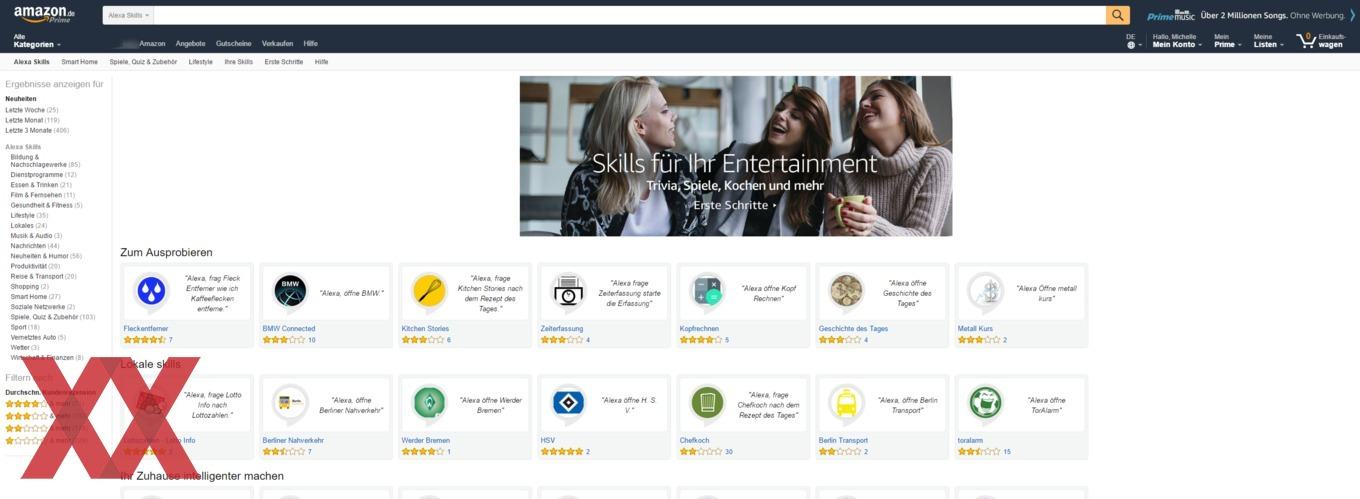Click the Fleckentferner skill name link
Screen dimensions: 1360x499
click(146, 328)
